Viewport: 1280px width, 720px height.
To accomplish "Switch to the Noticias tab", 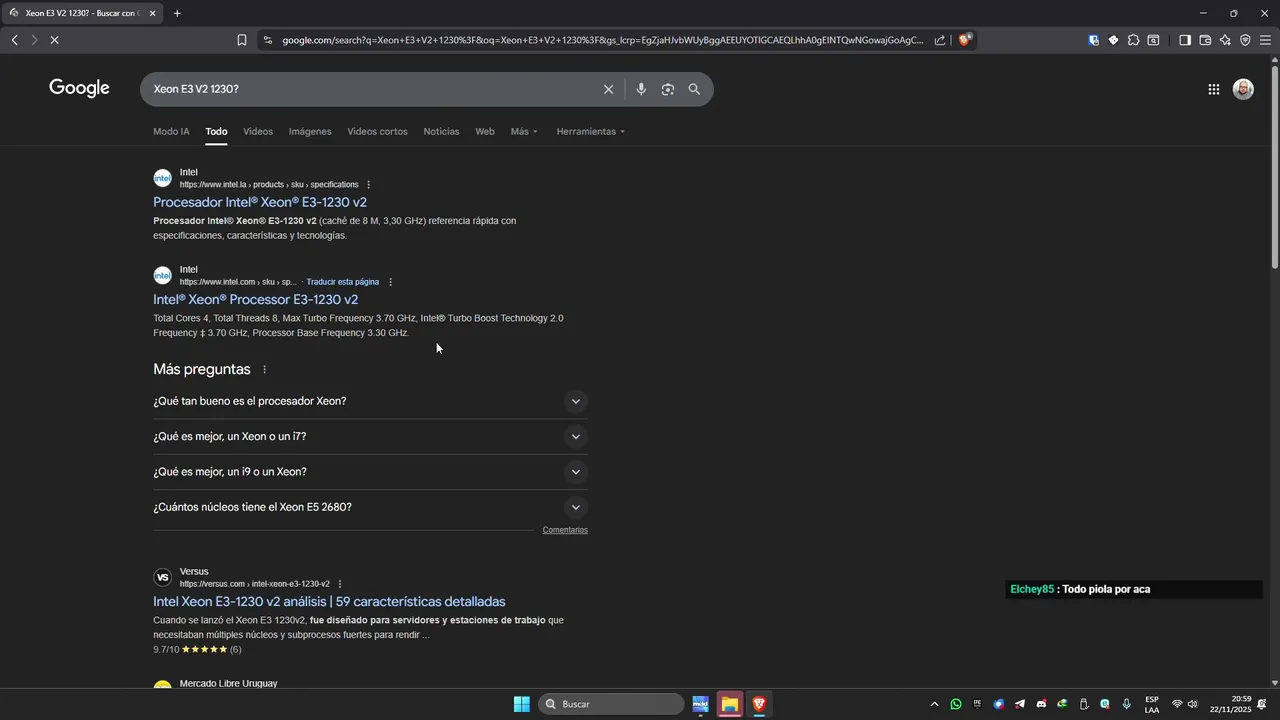I will pyautogui.click(x=441, y=131).
